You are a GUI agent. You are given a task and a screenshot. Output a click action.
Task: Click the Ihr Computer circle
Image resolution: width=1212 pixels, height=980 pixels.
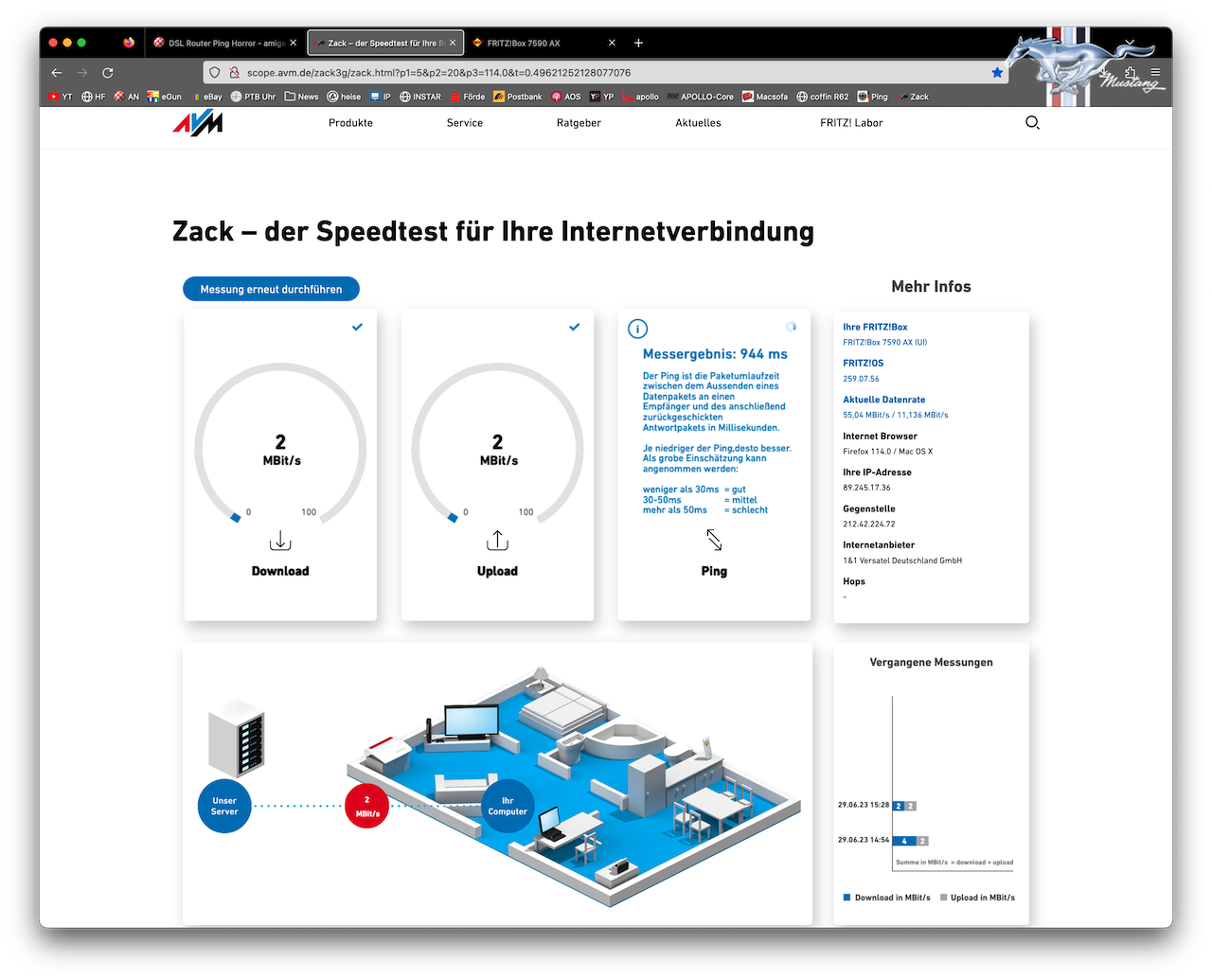(508, 806)
